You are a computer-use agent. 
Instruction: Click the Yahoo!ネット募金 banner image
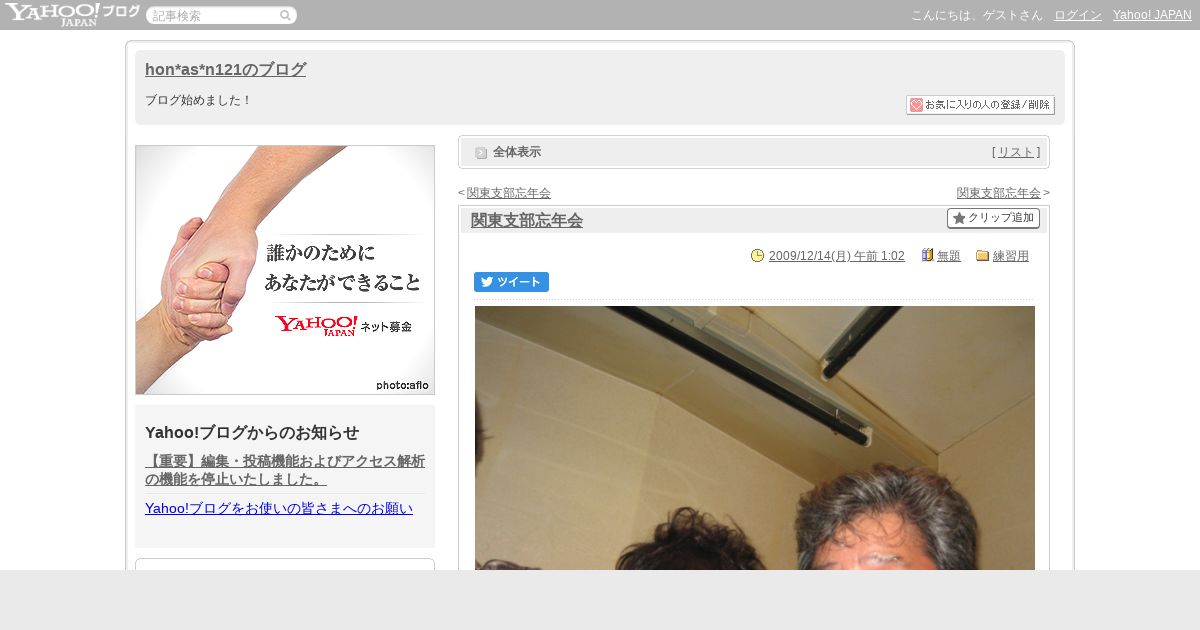pyautogui.click(x=285, y=270)
